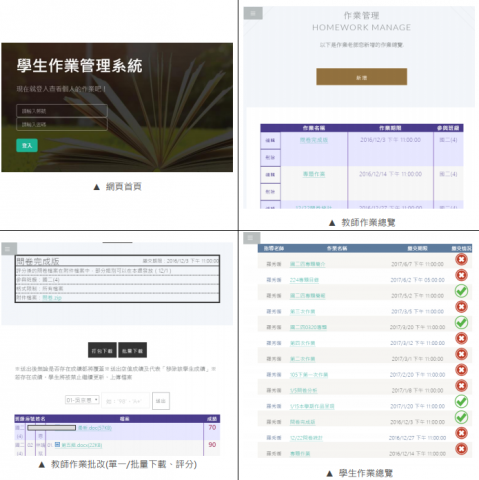The width and height of the screenshot is (479, 480).
Task: Open student homework link due 2017/6/7
Action: [307, 264]
